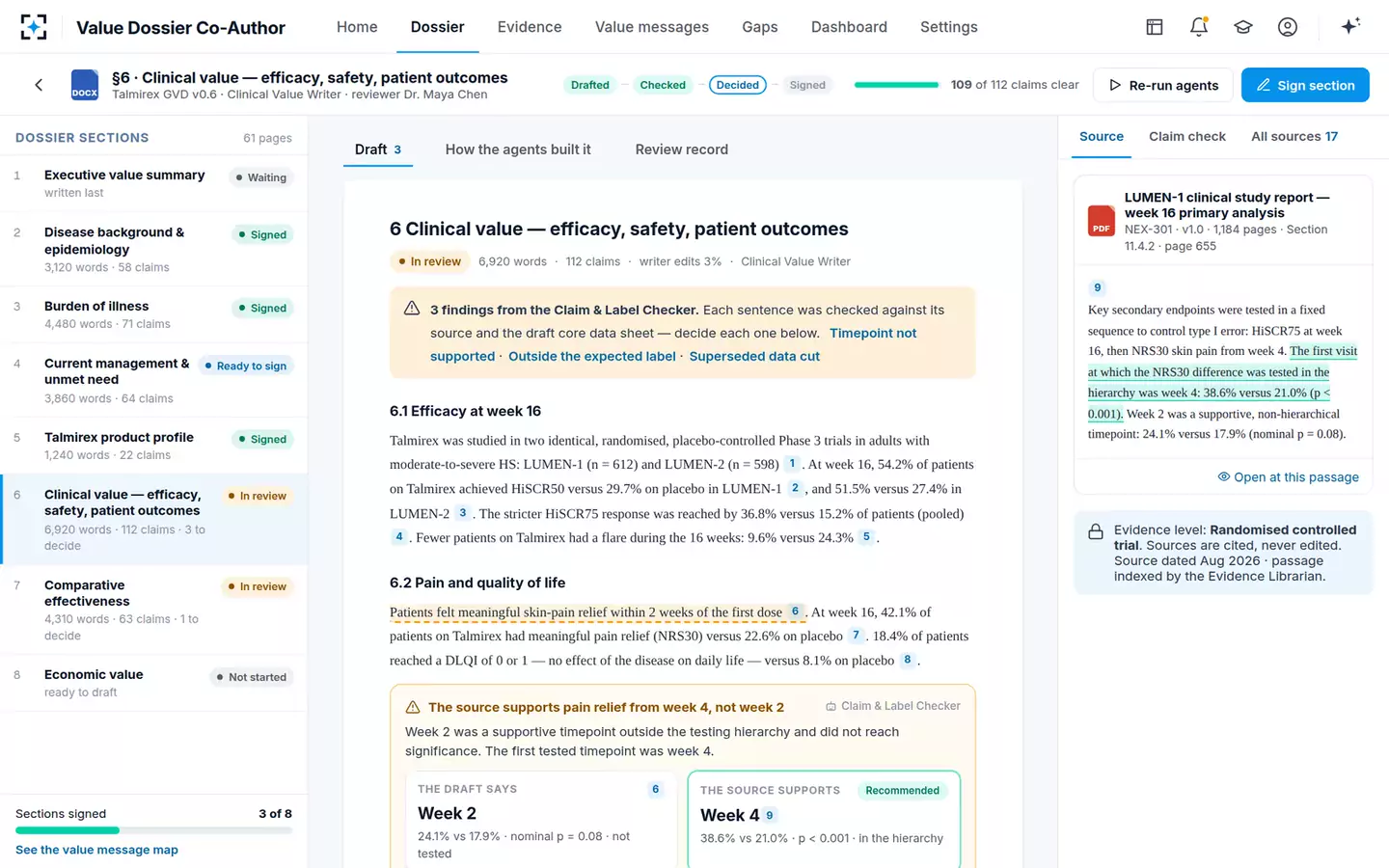Screen dimensions: 1389x868
Task: Open Talmirex product profile section
Action: click(154, 446)
